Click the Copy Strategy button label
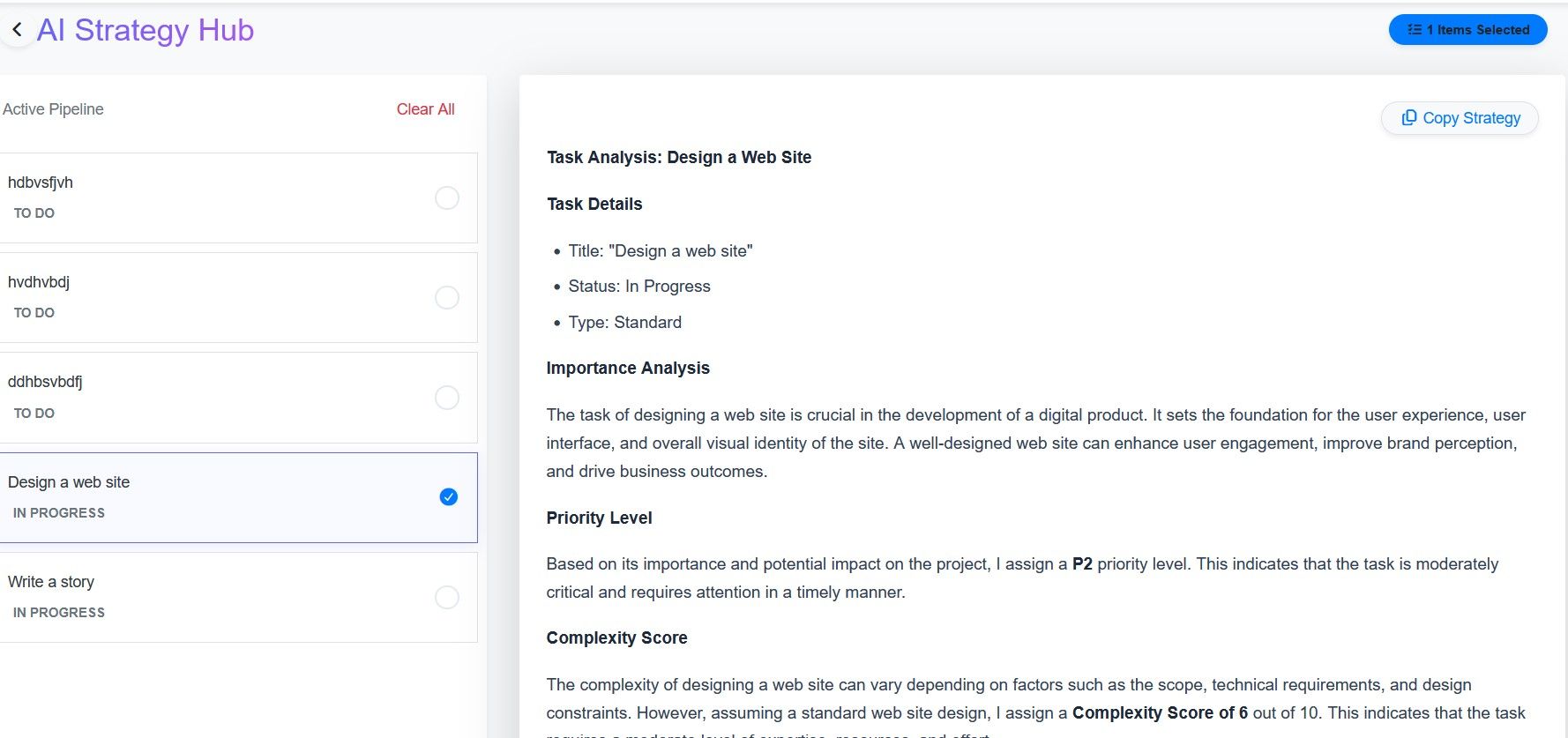Viewport: 1568px width, 738px height. pyautogui.click(x=1471, y=118)
